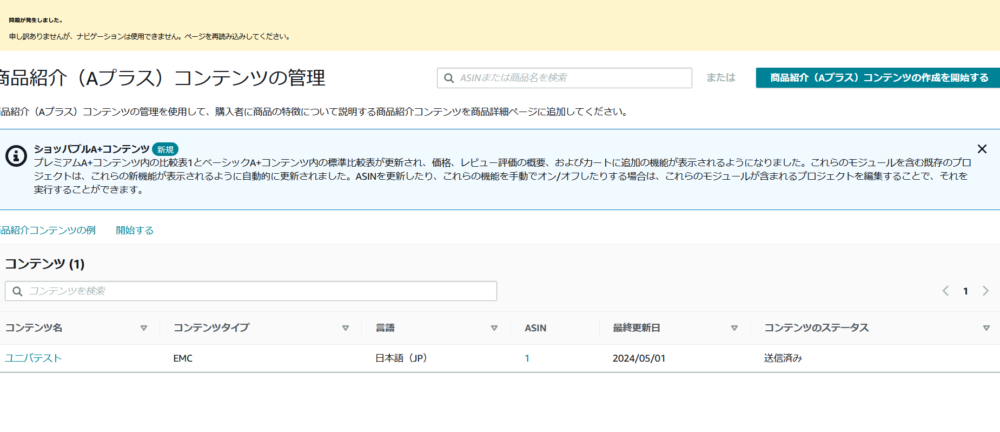Open filter arrow for コンテンツのステータス column
The image size is (1000, 432).
[985, 328]
